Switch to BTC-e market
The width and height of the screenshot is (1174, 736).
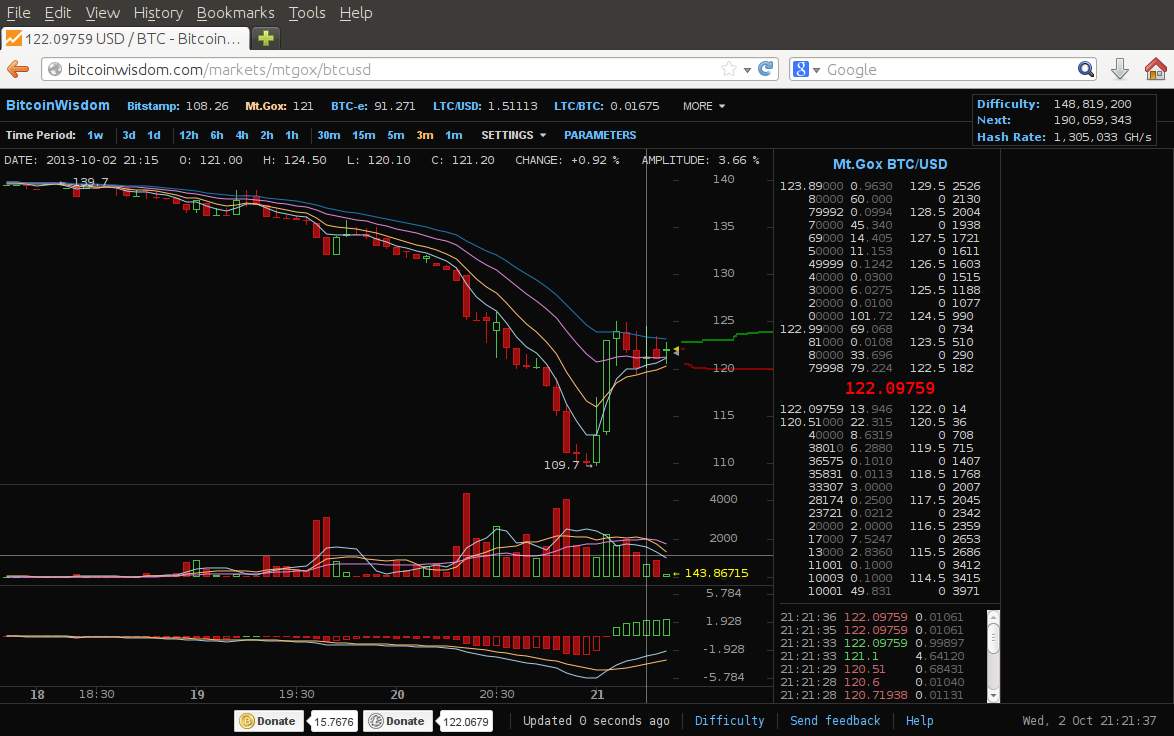[373, 106]
